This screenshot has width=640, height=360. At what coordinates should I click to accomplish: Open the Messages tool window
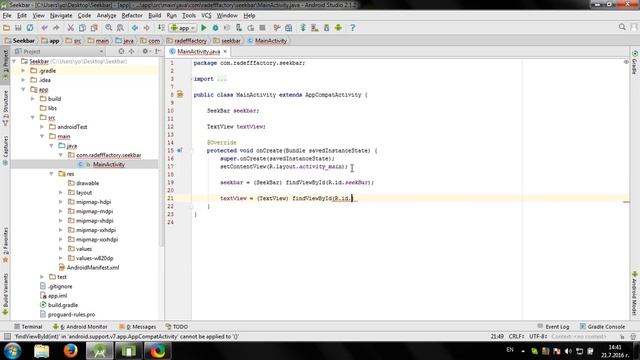pos(138,327)
